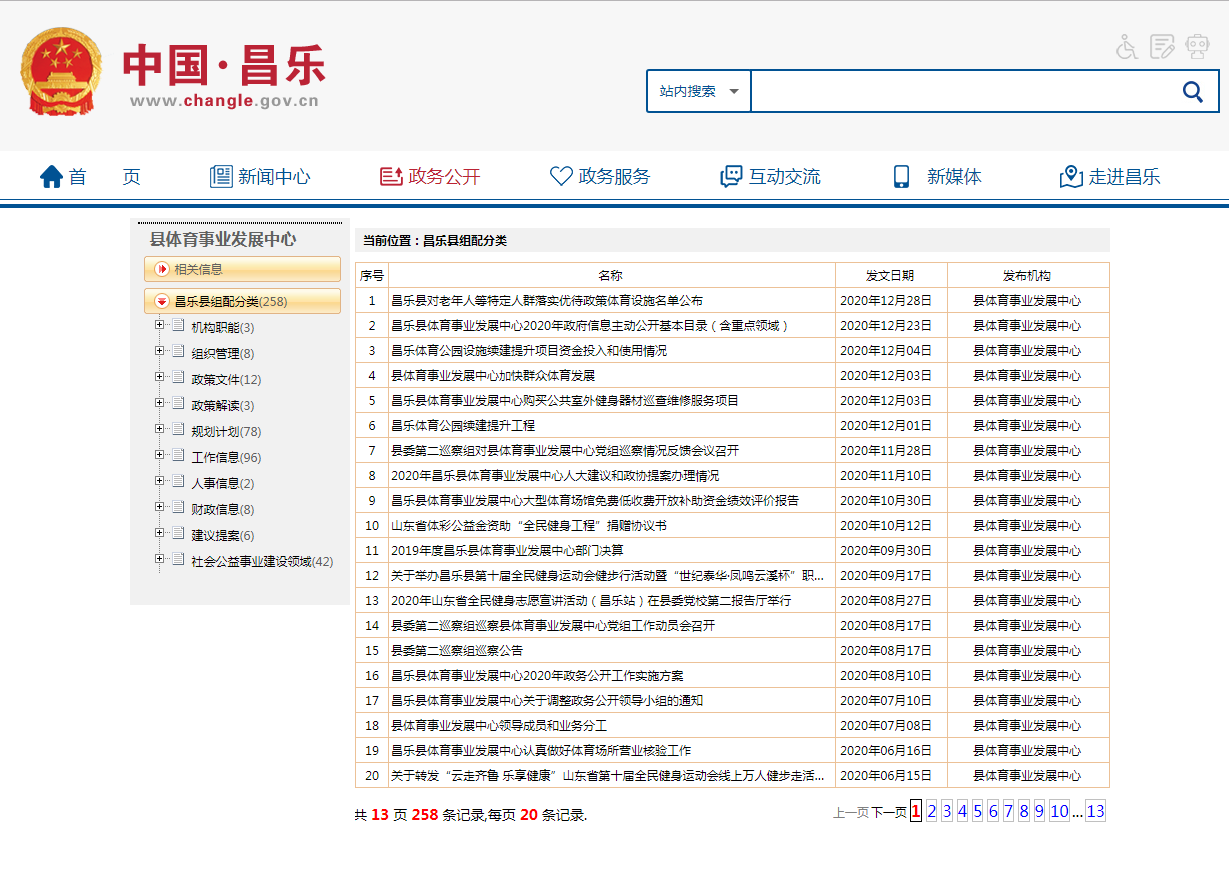
Task: Click the document icon beside 政策文件
Action: tap(177, 379)
